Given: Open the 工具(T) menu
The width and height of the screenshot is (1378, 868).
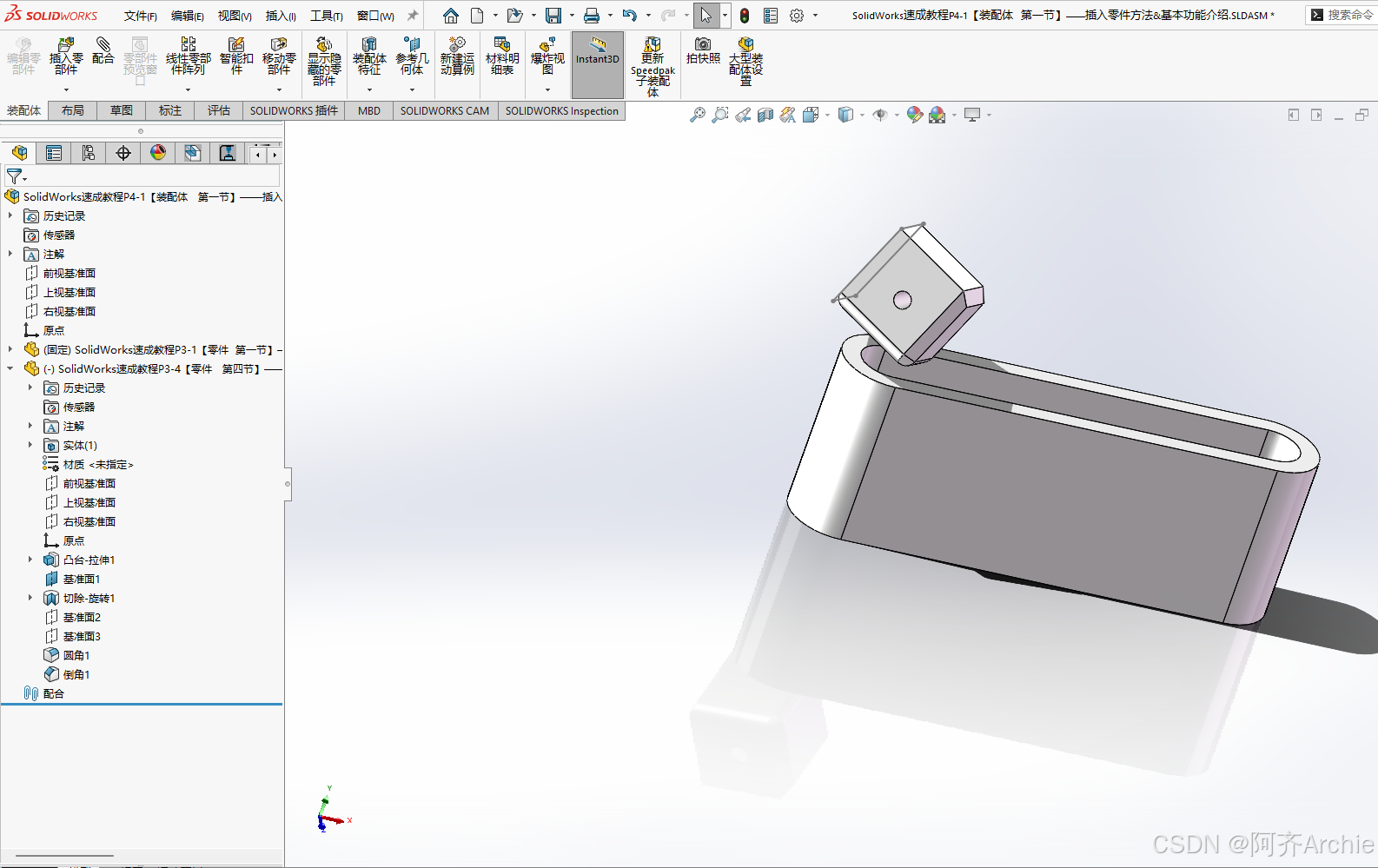Looking at the screenshot, I should click(327, 16).
